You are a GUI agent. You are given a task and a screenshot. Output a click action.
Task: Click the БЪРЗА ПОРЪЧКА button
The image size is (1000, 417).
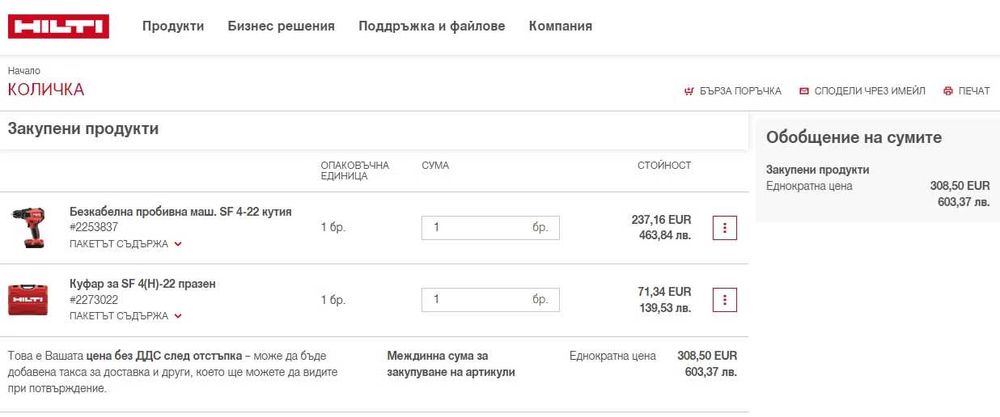coord(740,91)
